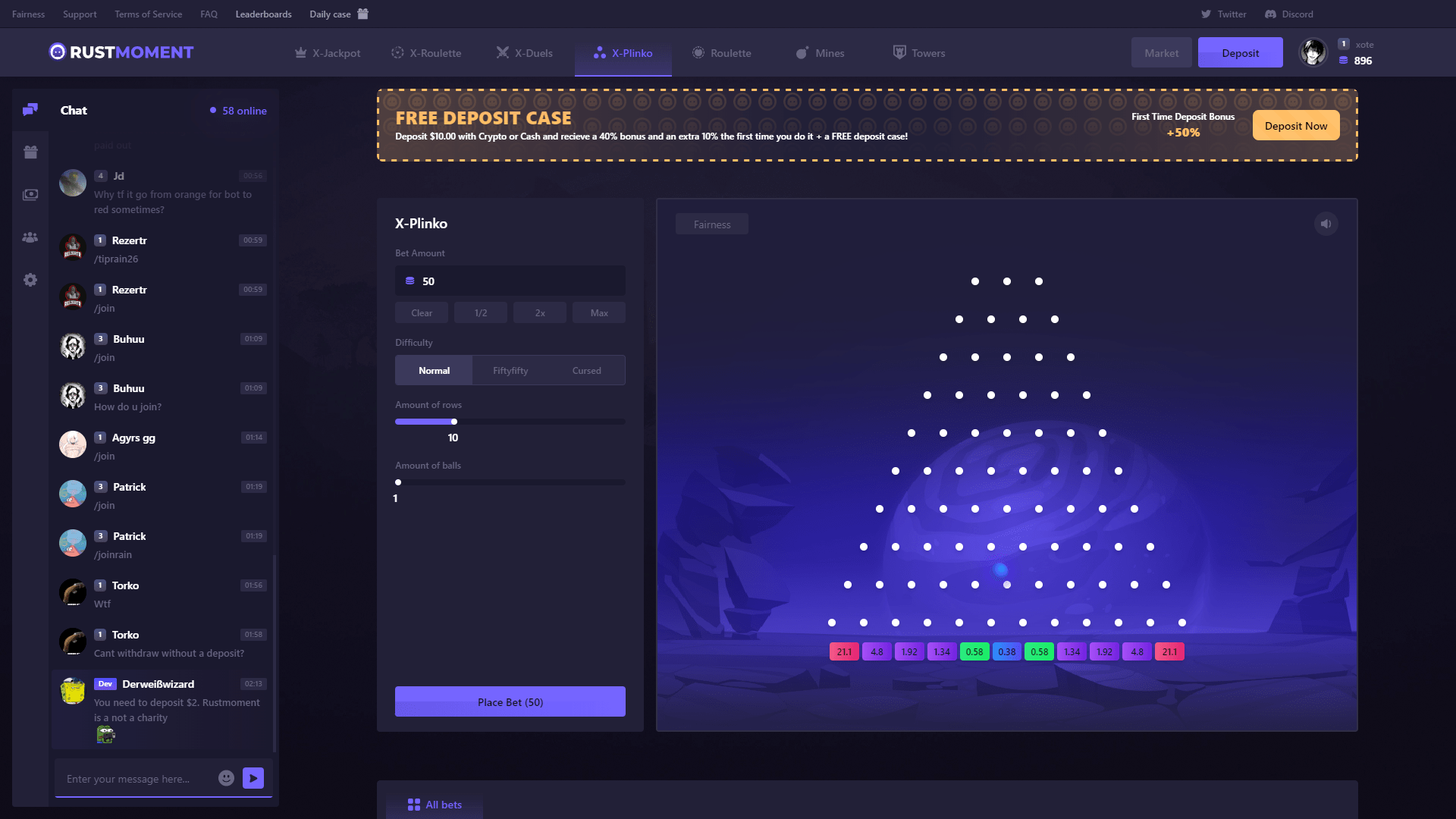Screen dimensions: 1456x819
Task: Halve the bet with 1/2 button
Action: (x=481, y=312)
